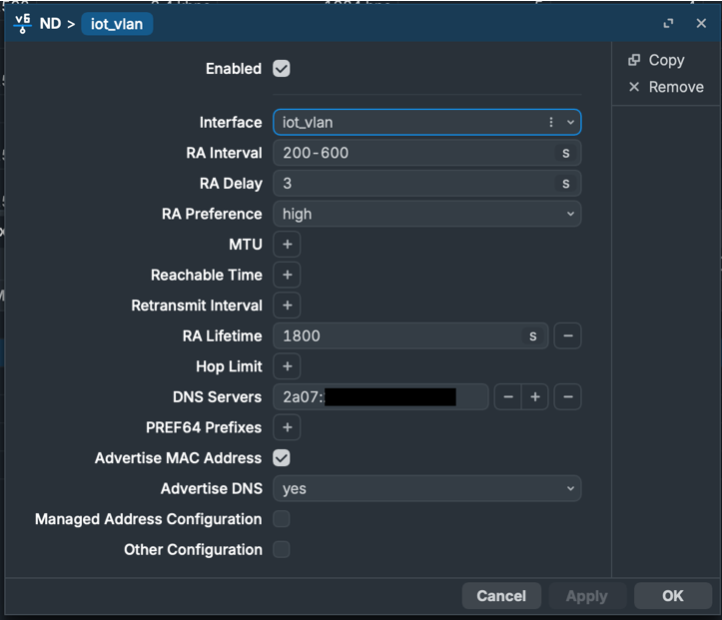
Task: Add Reachable Time with plus button
Action: click(287, 275)
